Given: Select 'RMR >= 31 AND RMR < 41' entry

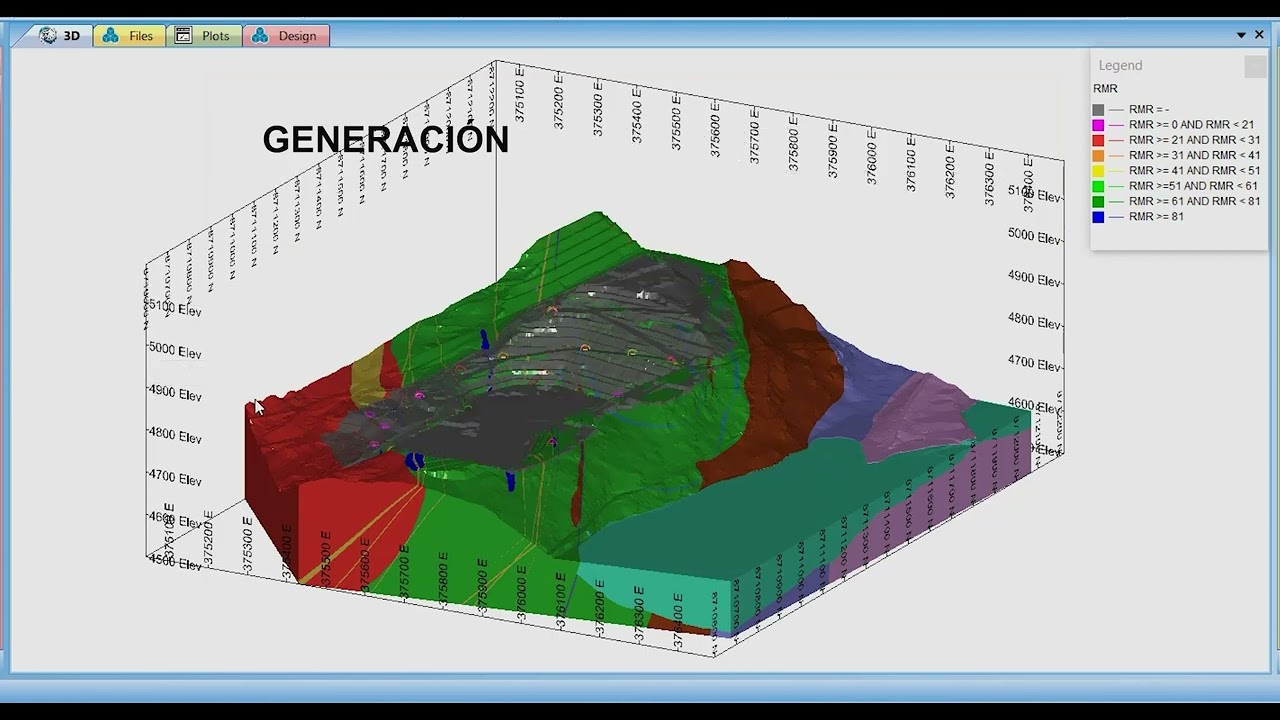Looking at the screenshot, I should click(1195, 156).
